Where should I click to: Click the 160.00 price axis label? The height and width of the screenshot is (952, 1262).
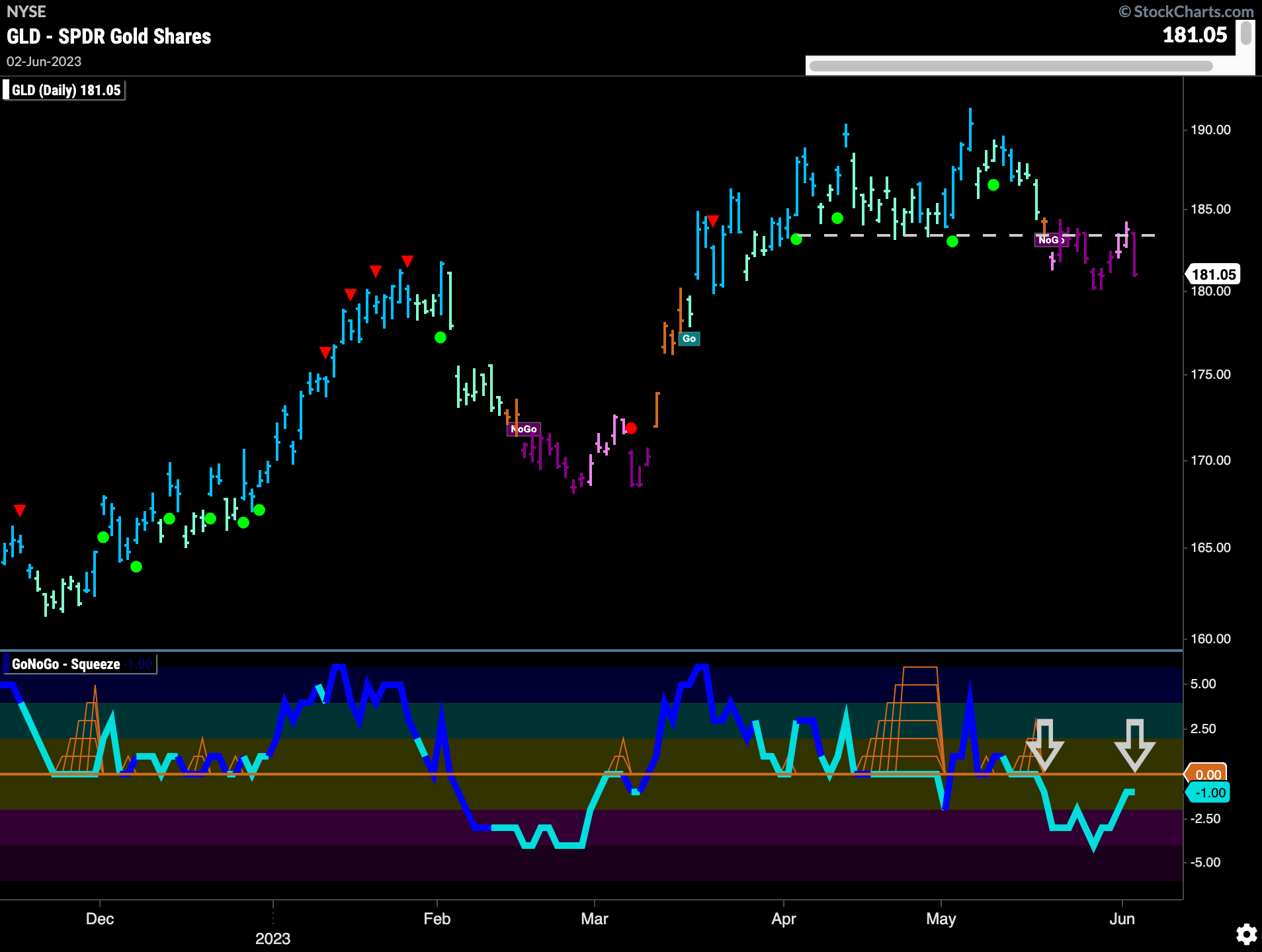coord(1211,639)
